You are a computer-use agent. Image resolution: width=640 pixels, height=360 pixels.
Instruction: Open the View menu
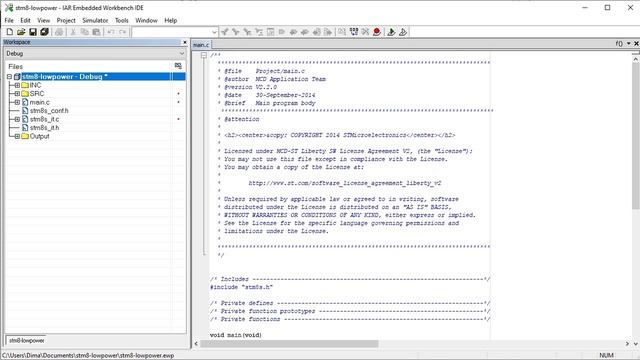44,20
